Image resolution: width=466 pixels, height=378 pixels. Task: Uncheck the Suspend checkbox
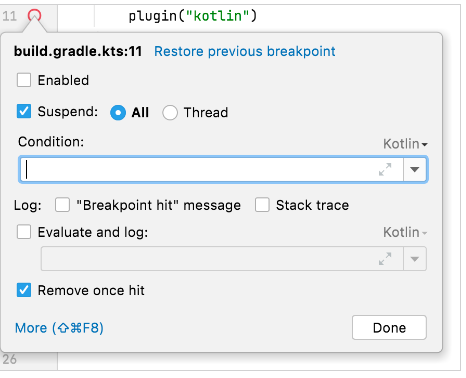point(24,111)
